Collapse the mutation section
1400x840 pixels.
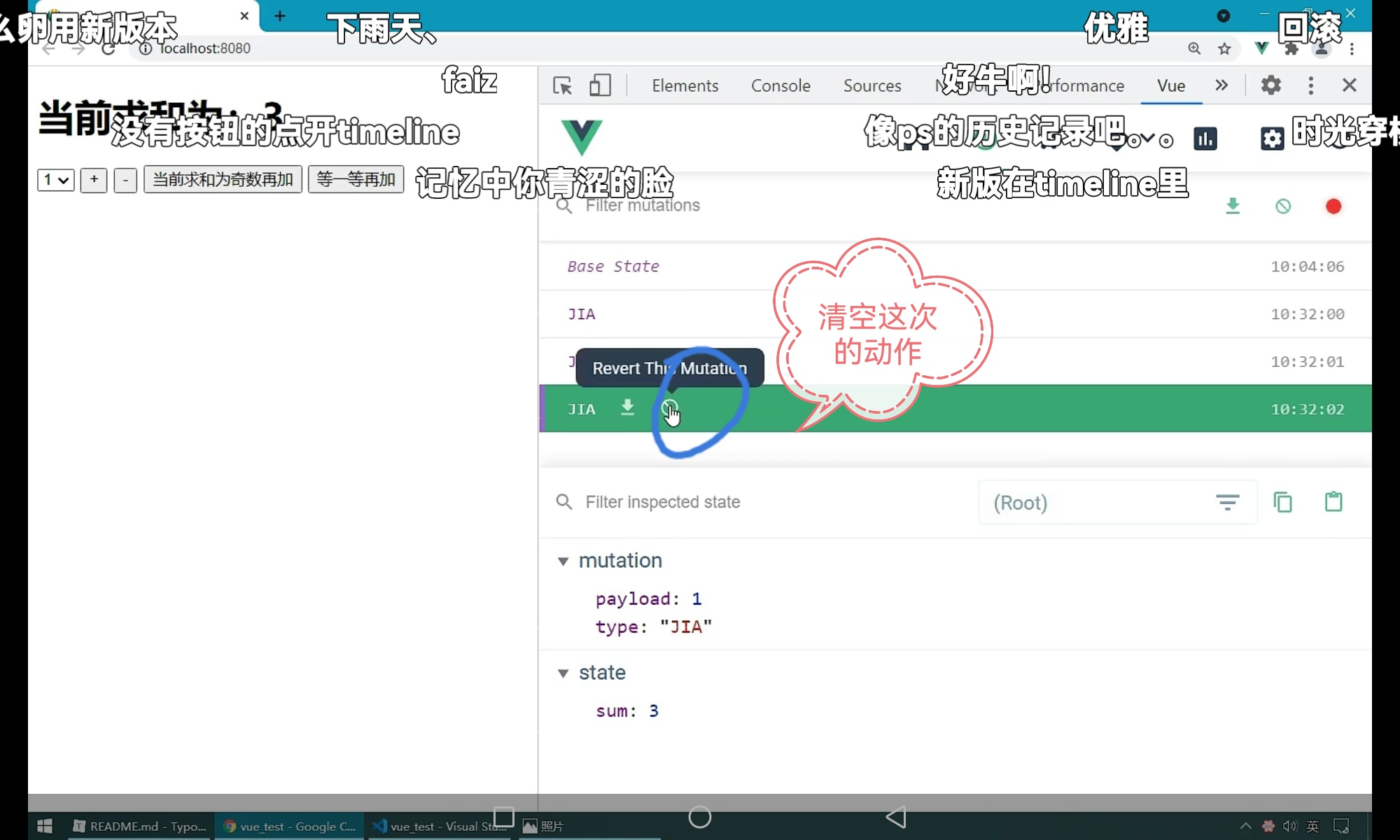(563, 561)
